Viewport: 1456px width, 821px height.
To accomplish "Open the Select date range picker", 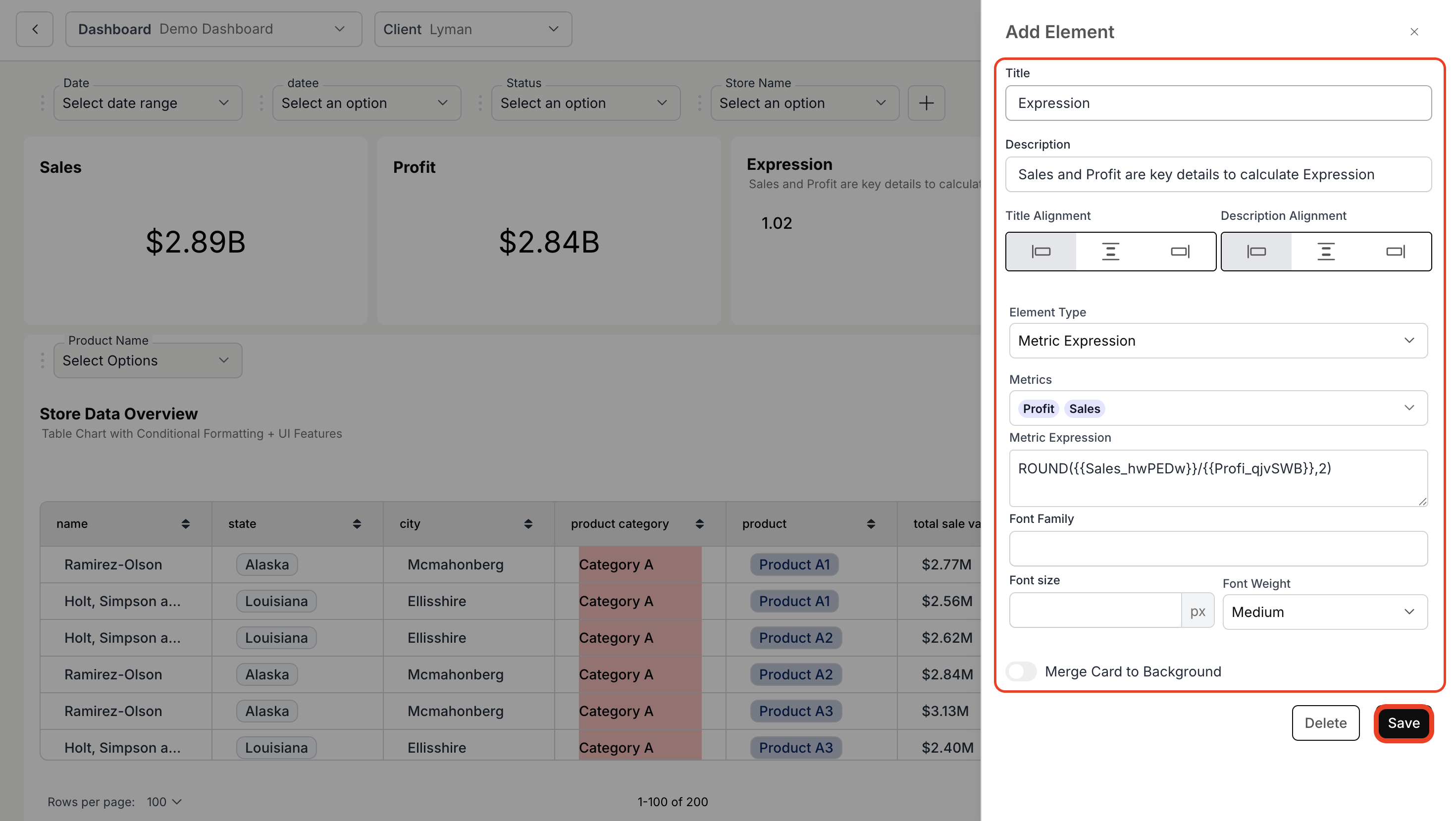I will coord(147,103).
